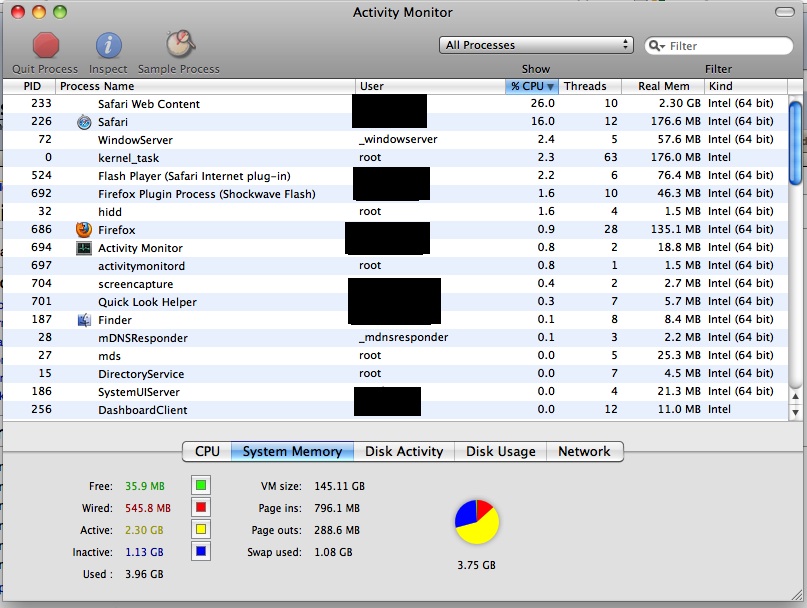Click the red Wired memory color swatch
The height and width of the screenshot is (608, 807).
coord(201,507)
